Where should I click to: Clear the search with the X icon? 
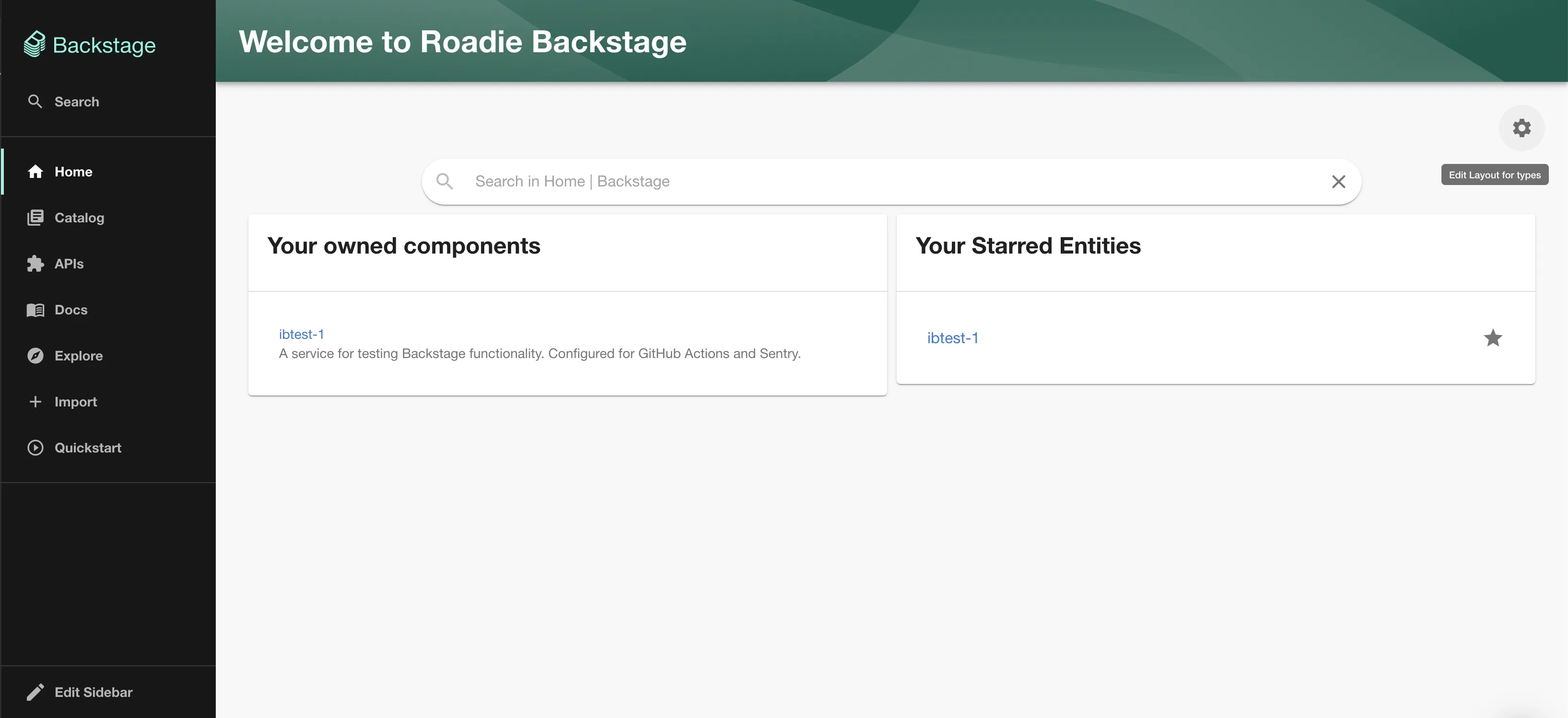[1338, 181]
